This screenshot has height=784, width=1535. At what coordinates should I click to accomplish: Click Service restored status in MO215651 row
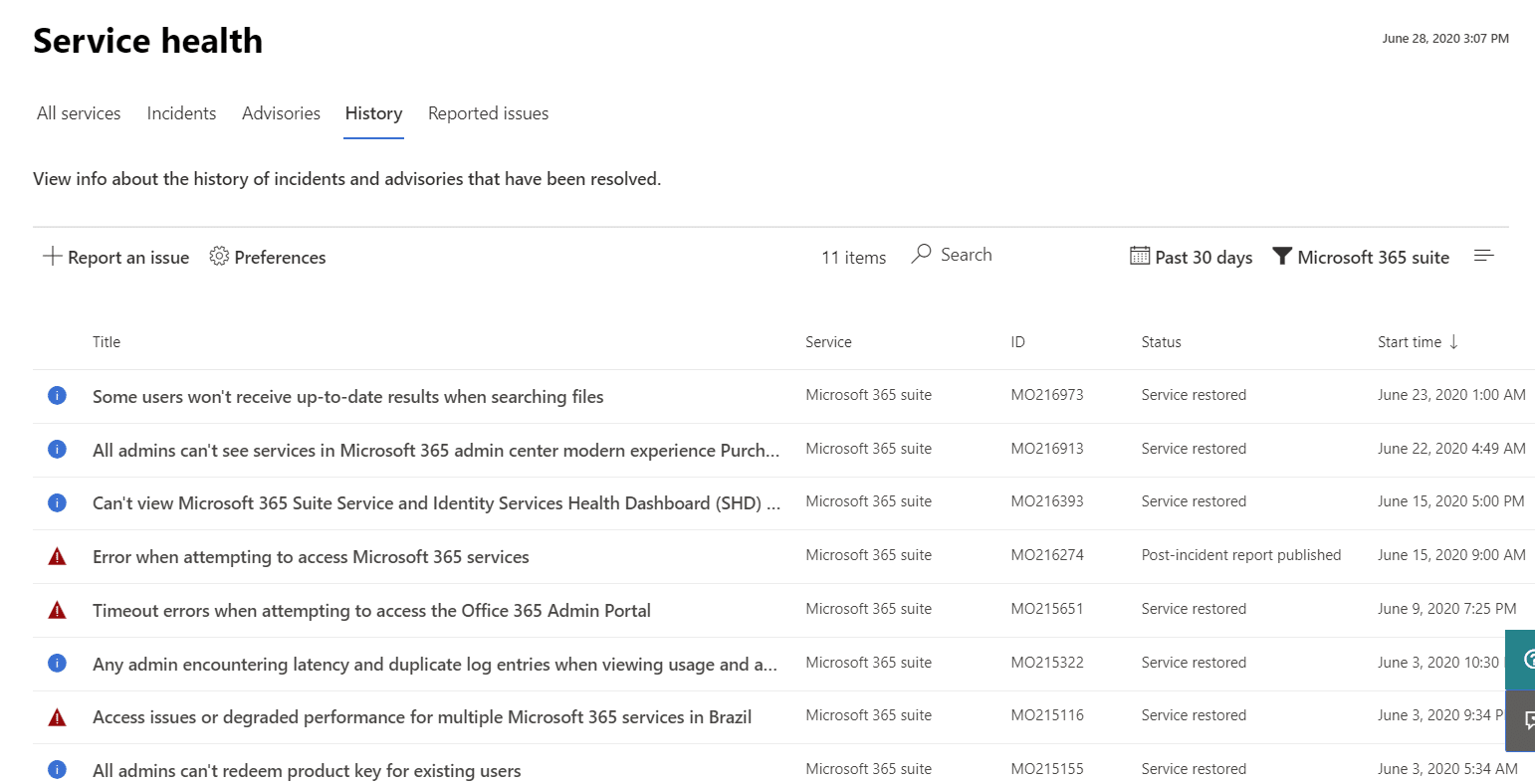click(1194, 609)
